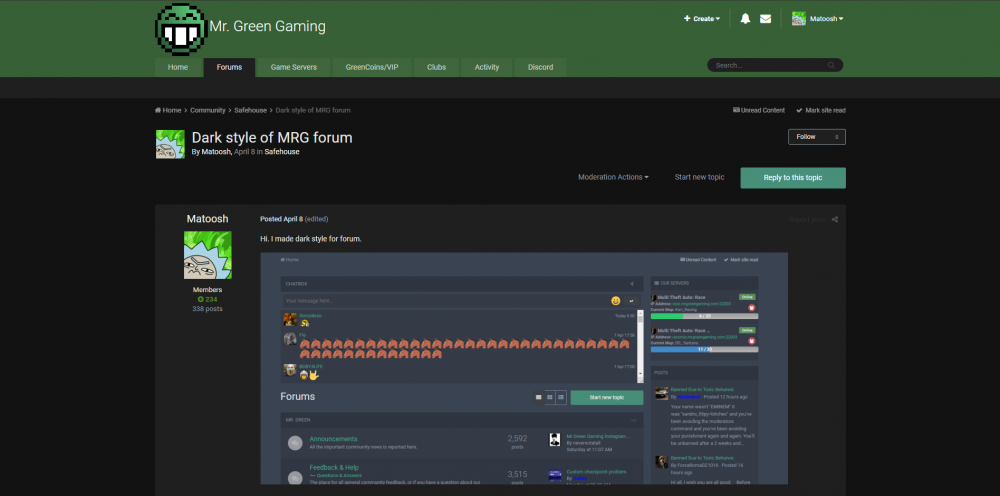
Task: Click Matoosh's avatar in the top bar
Action: pyautogui.click(x=799, y=19)
